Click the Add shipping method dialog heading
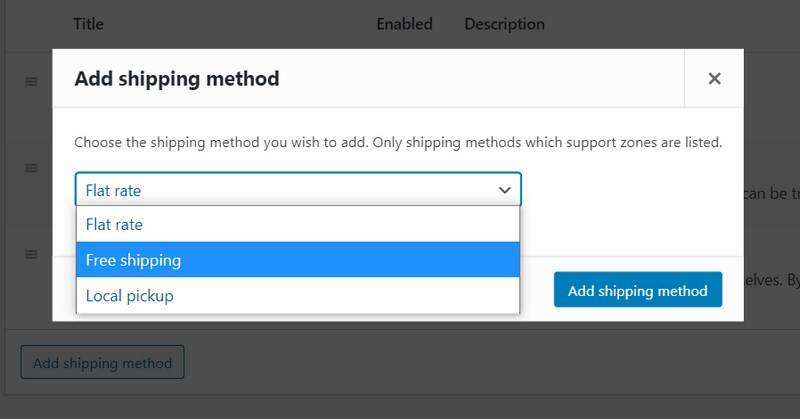800x419 pixels. pyautogui.click(x=177, y=79)
